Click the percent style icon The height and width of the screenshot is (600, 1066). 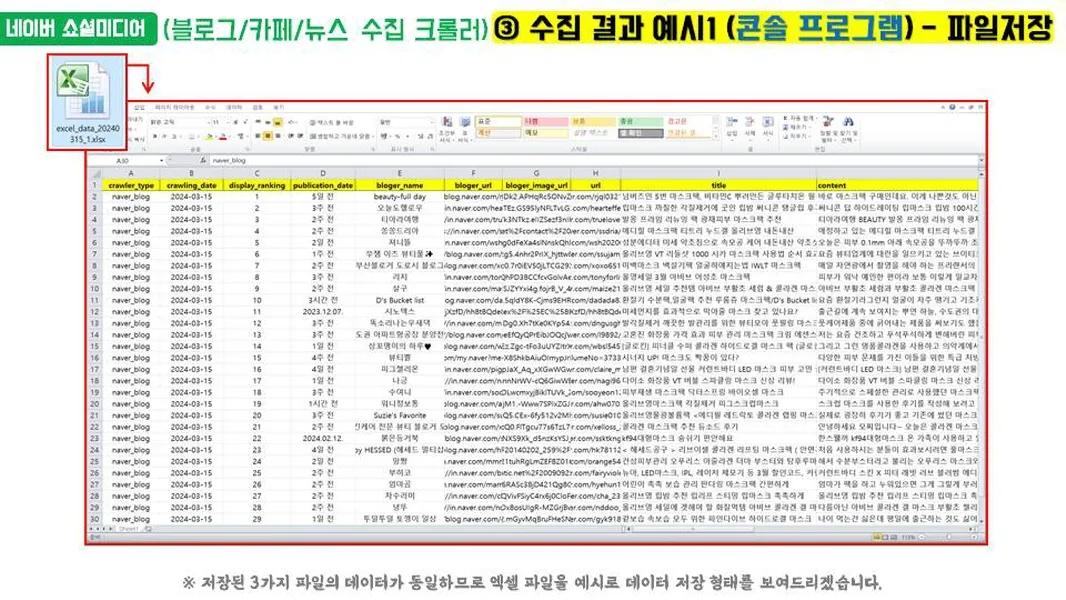398,137
